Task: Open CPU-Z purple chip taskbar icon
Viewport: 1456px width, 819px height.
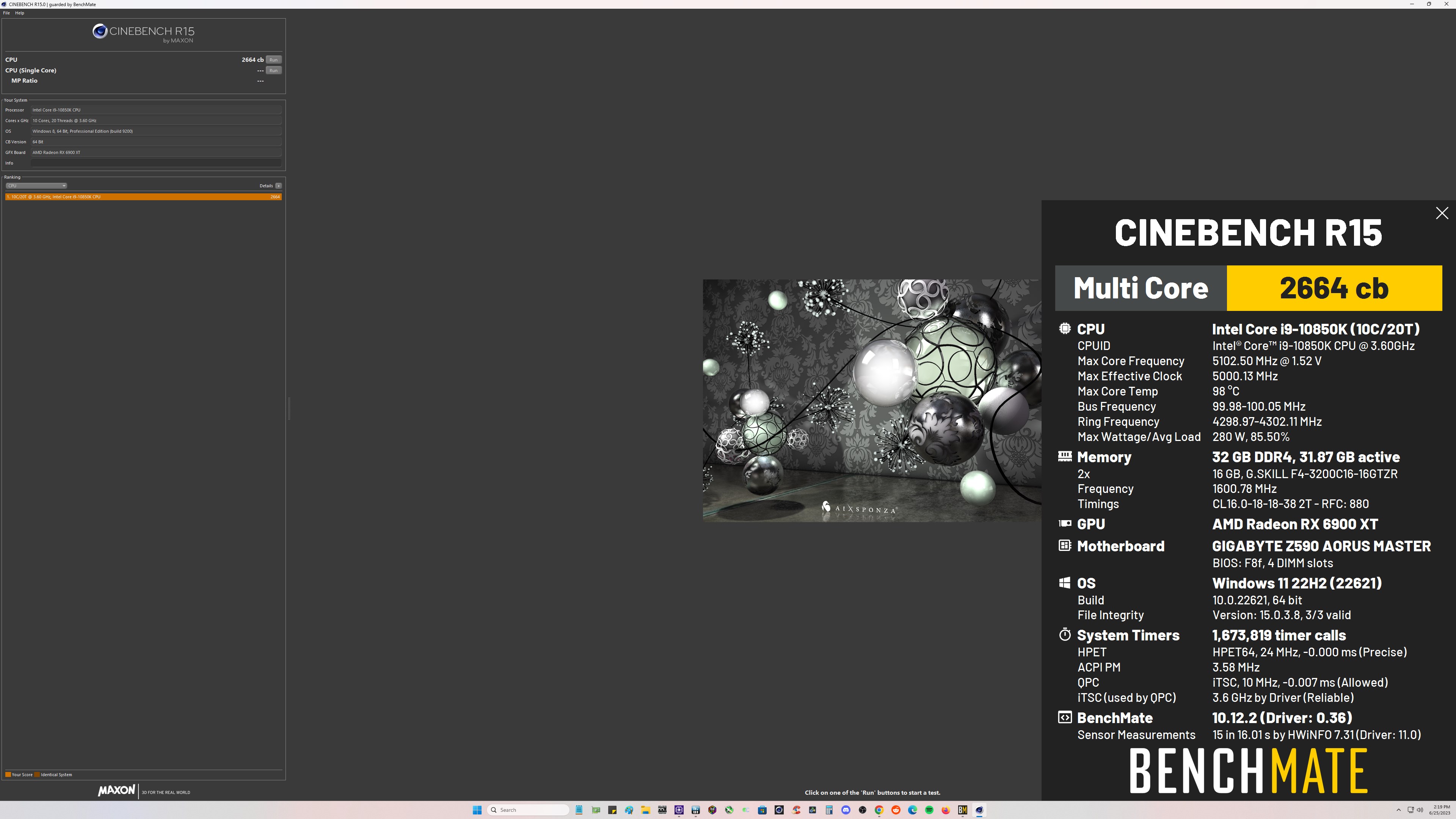Action: click(679, 810)
